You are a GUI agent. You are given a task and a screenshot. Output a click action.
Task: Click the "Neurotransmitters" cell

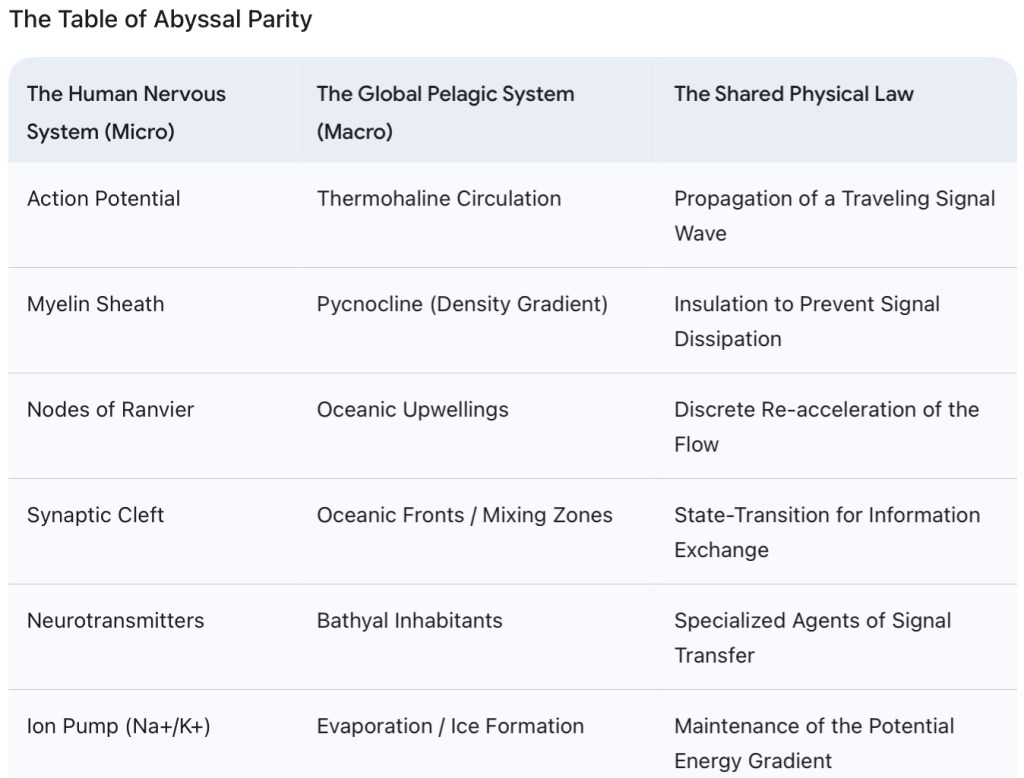[x=116, y=620]
